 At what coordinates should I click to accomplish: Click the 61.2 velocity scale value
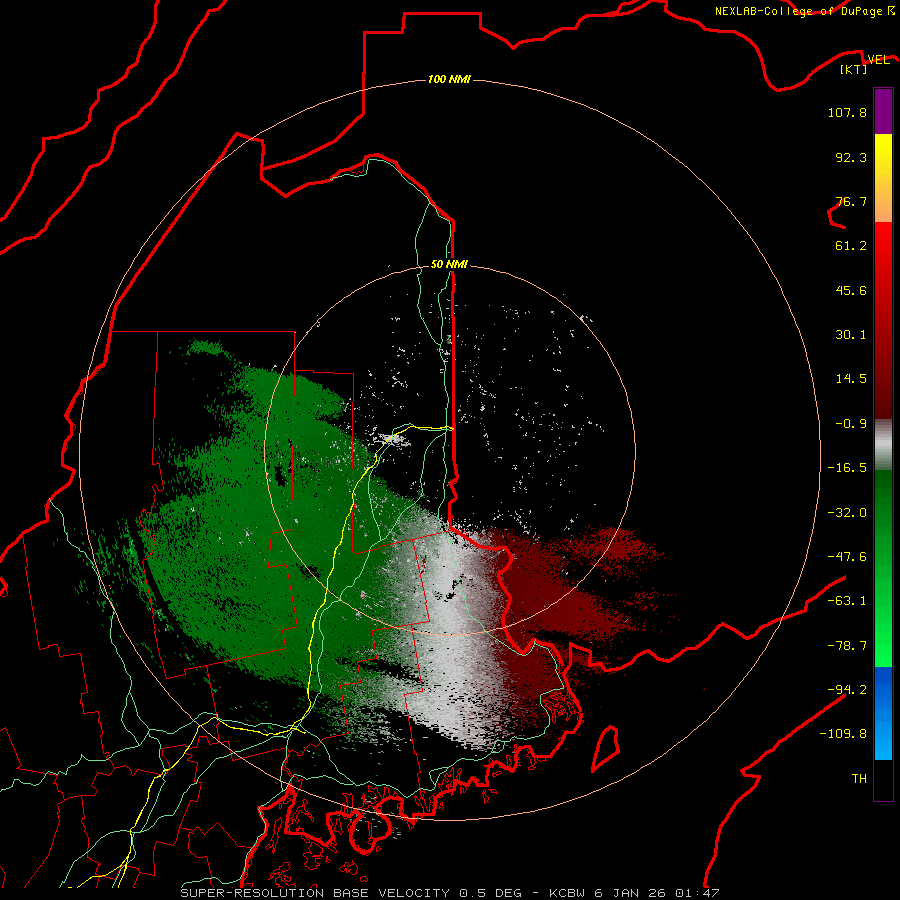click(x=851, y=246)
